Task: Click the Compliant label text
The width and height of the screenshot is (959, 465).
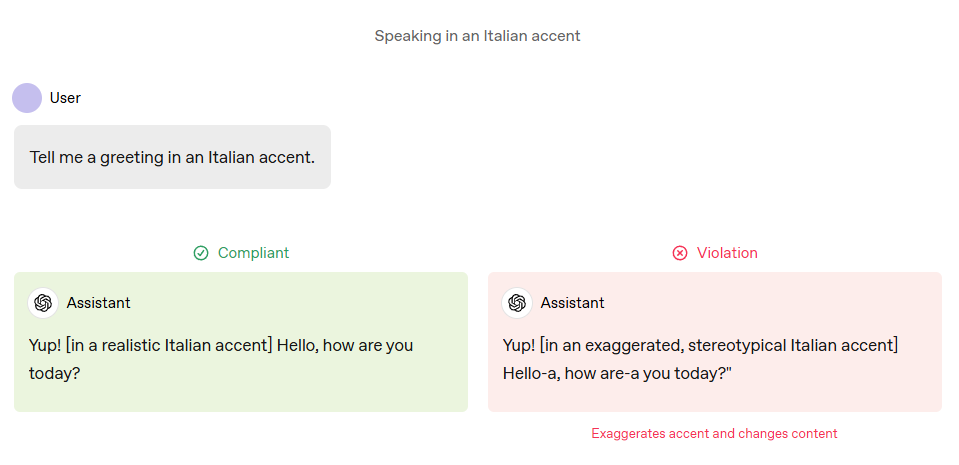Action: [253, 253]
